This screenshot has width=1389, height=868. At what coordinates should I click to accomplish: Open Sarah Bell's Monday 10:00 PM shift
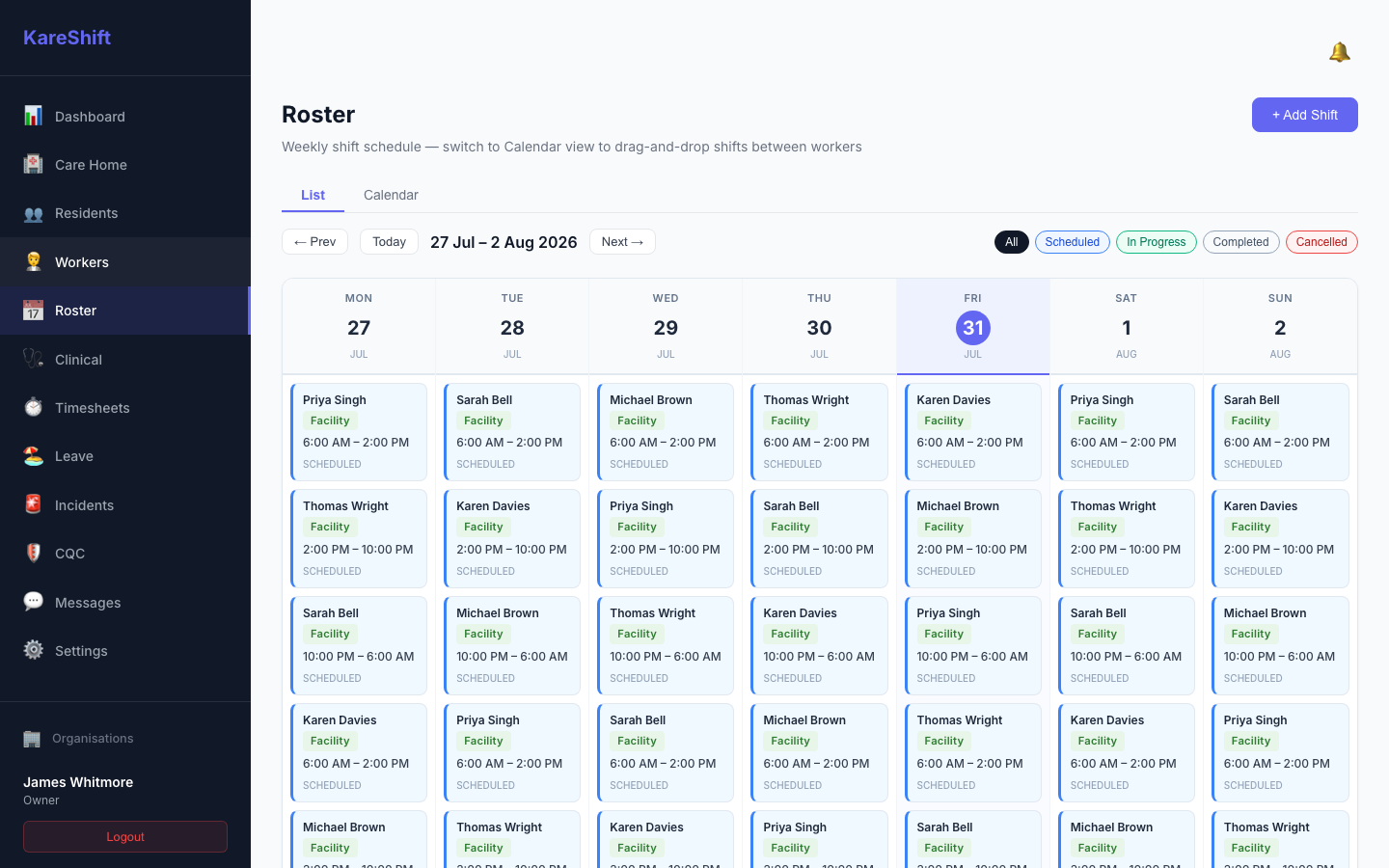pyautogui.click(x=359, y=645)
